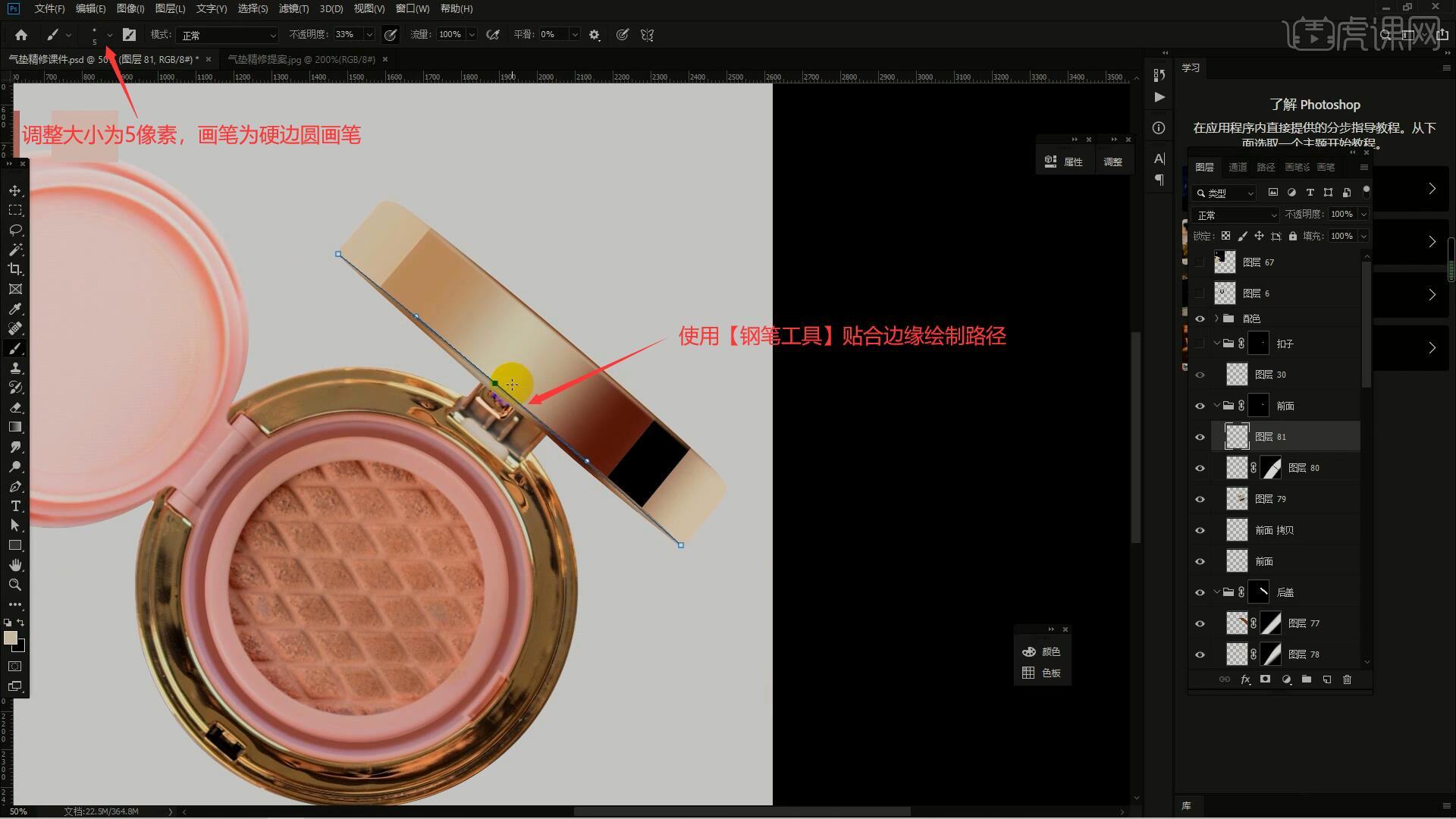Toggle visibility of 前面 拷贝 layer
1456x819 pixels.
(1200, 530)
